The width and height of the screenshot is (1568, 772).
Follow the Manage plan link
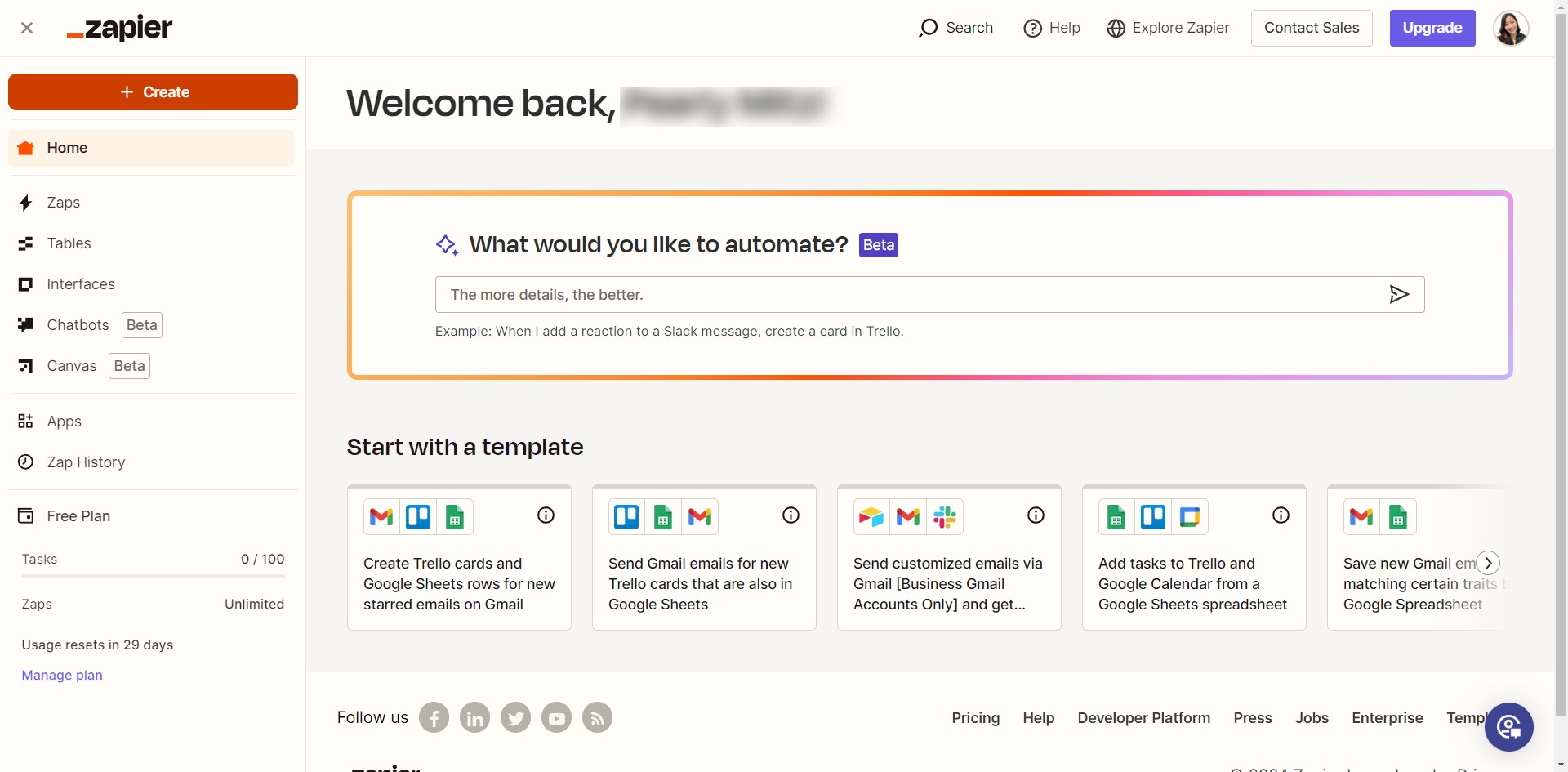(62, 676)
